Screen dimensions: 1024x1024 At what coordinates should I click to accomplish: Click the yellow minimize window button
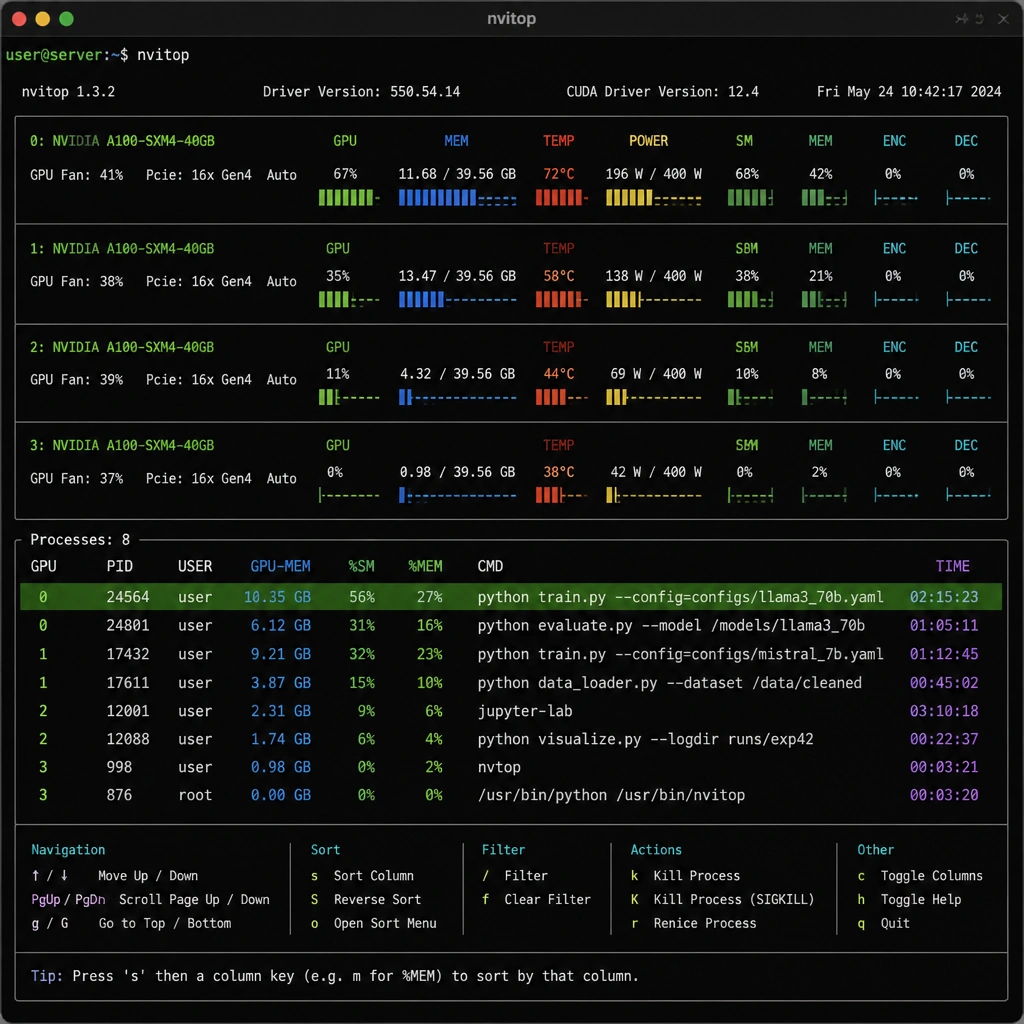pyautogui.click(x=42, y=19)
